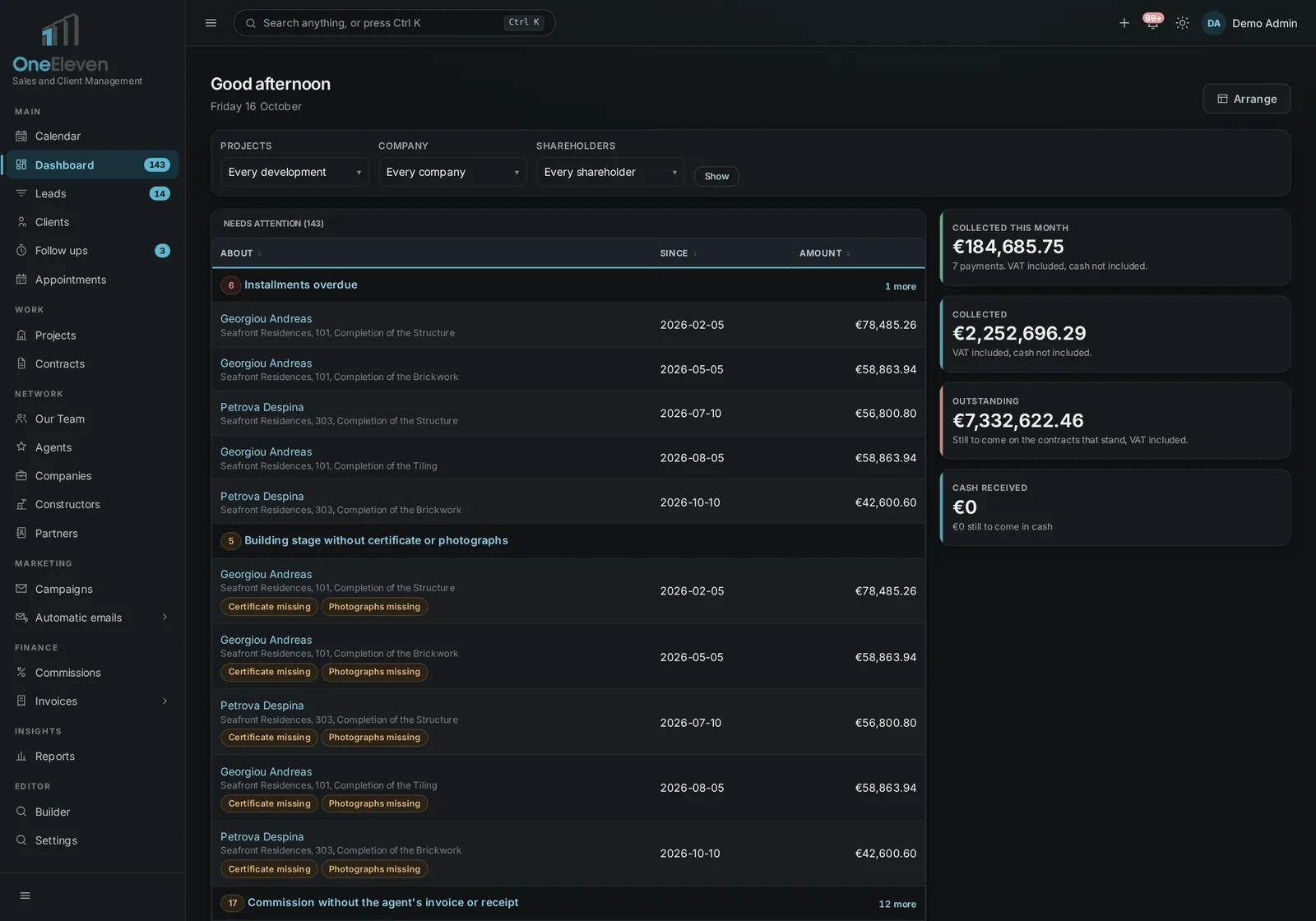Open the Every shareholder dropdown
The height and width of the screenshot is (921, 1316).
610,172
